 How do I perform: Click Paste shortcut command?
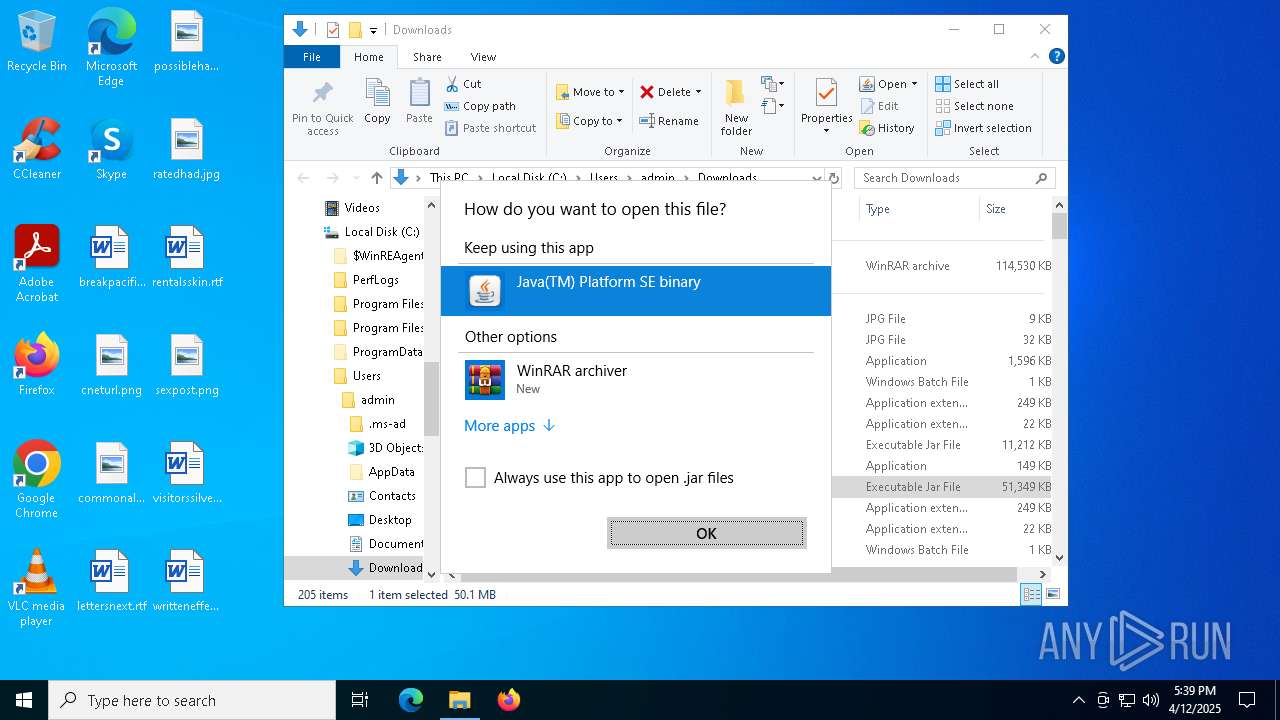pos(491,128)
